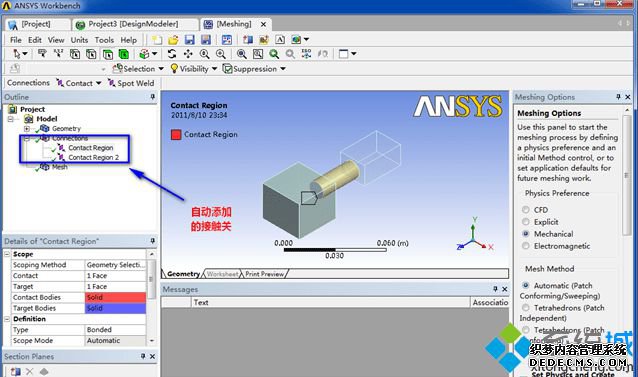The height and width of the screenshot is (377, 638).
Task: Click the Rotate view tool icon
Action: 172,54
